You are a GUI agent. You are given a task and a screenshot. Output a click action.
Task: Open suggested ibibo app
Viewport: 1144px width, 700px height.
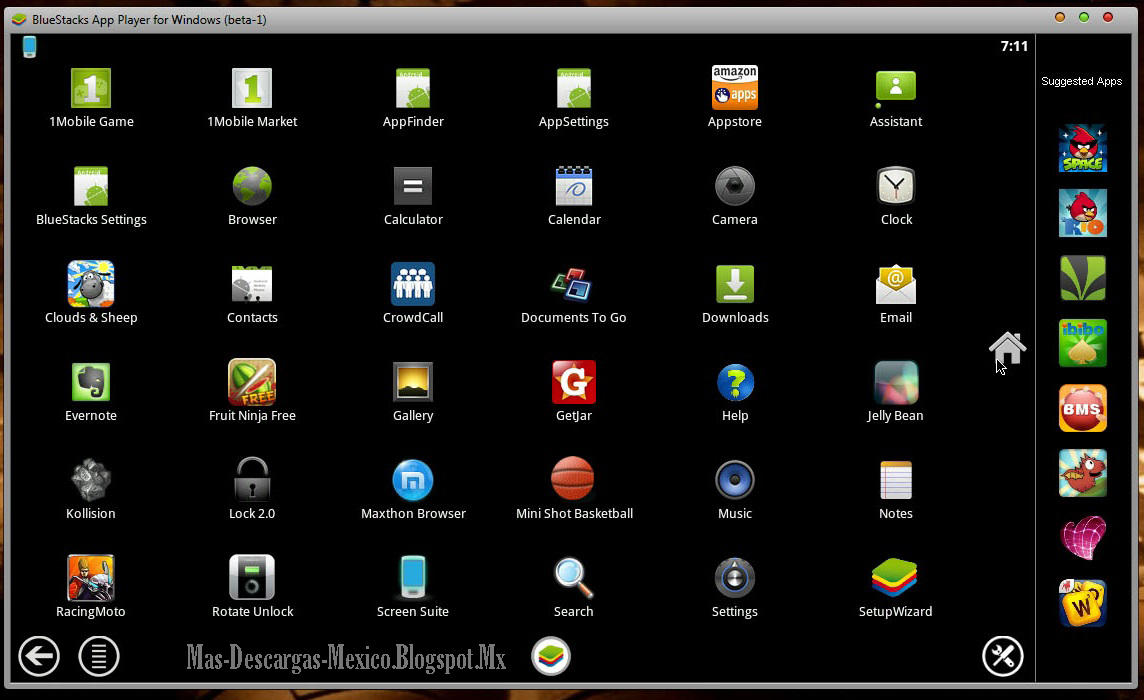[x=1083, y=343]
